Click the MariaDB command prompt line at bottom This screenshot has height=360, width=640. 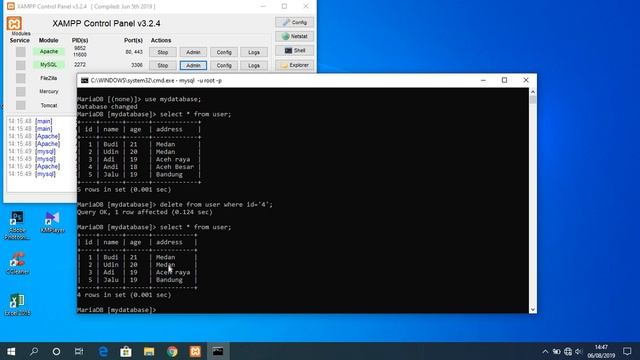coord(117,310)
